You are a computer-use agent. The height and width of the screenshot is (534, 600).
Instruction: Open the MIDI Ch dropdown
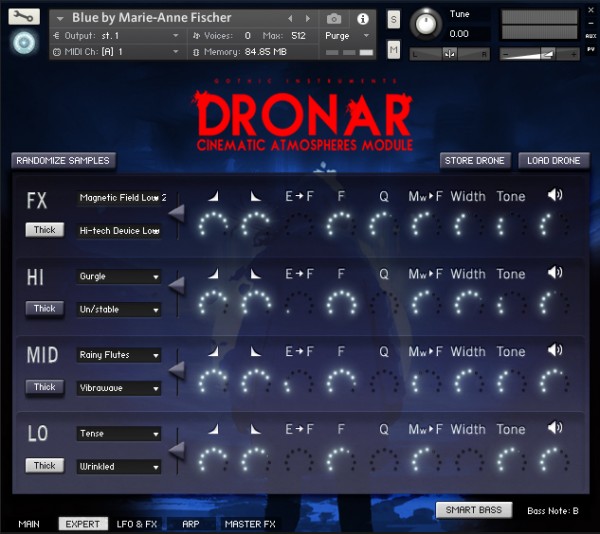[x=117, y=52]
